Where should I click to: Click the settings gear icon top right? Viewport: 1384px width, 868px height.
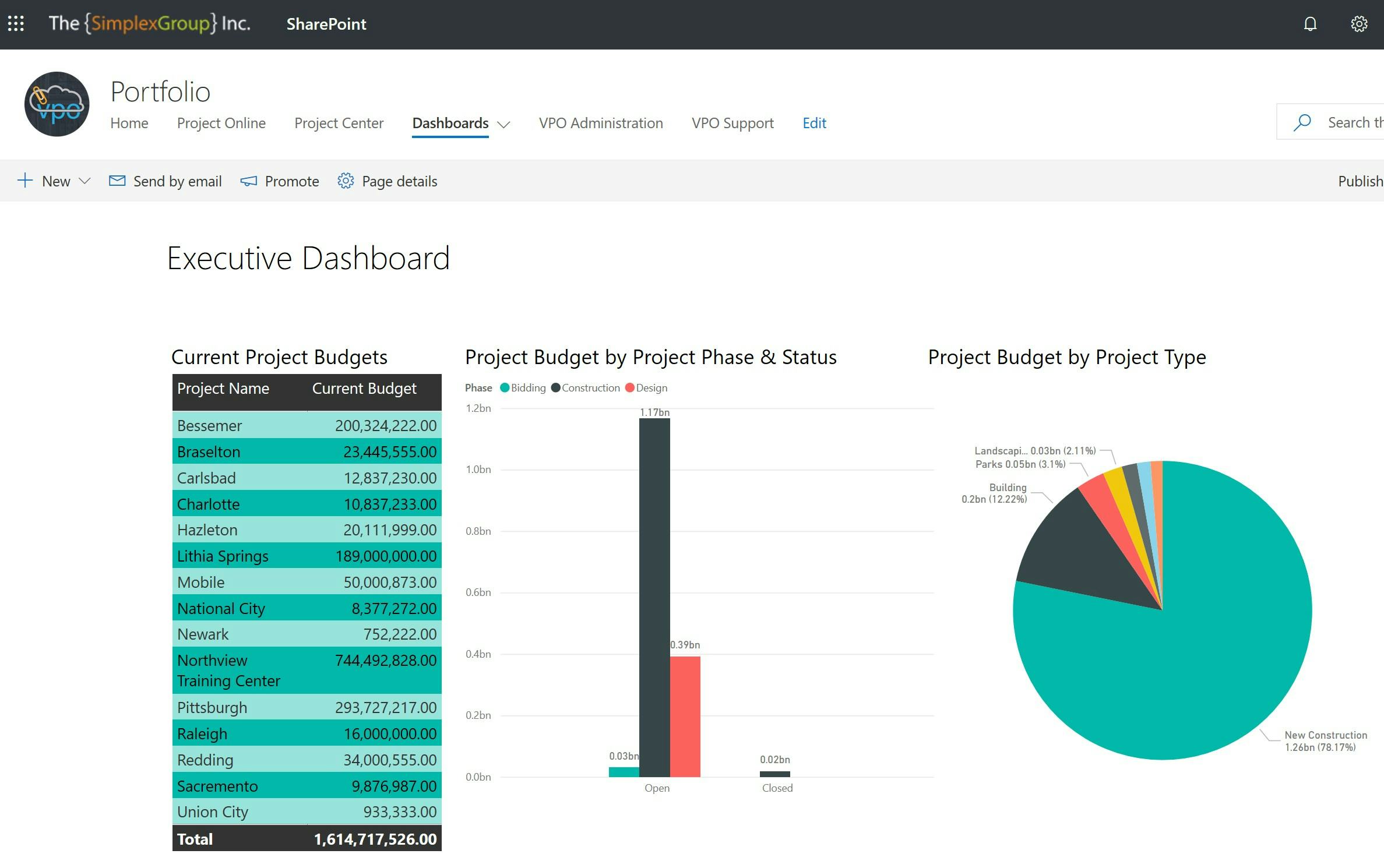(x=1359, y=25)
